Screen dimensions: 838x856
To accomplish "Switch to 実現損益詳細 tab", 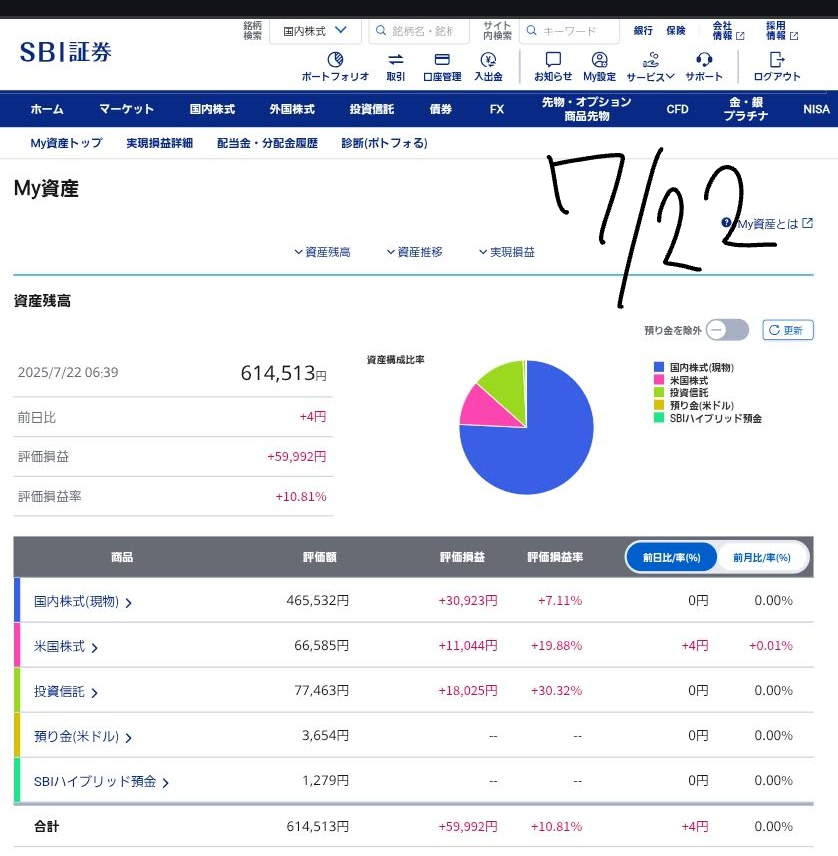I will 159,143.
